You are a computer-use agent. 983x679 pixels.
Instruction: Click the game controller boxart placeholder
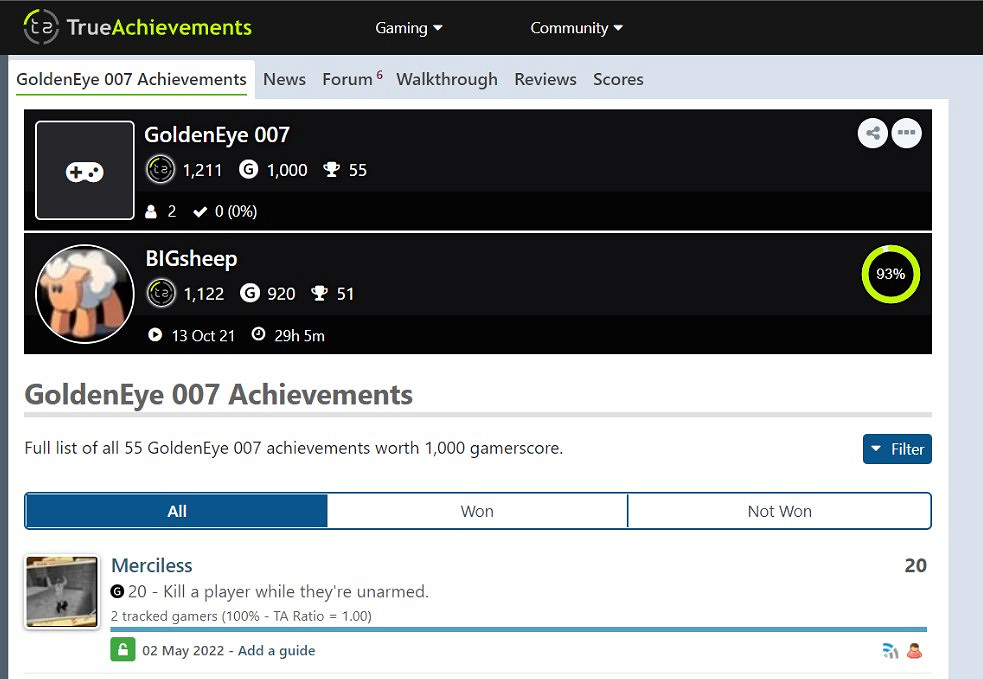85,171
